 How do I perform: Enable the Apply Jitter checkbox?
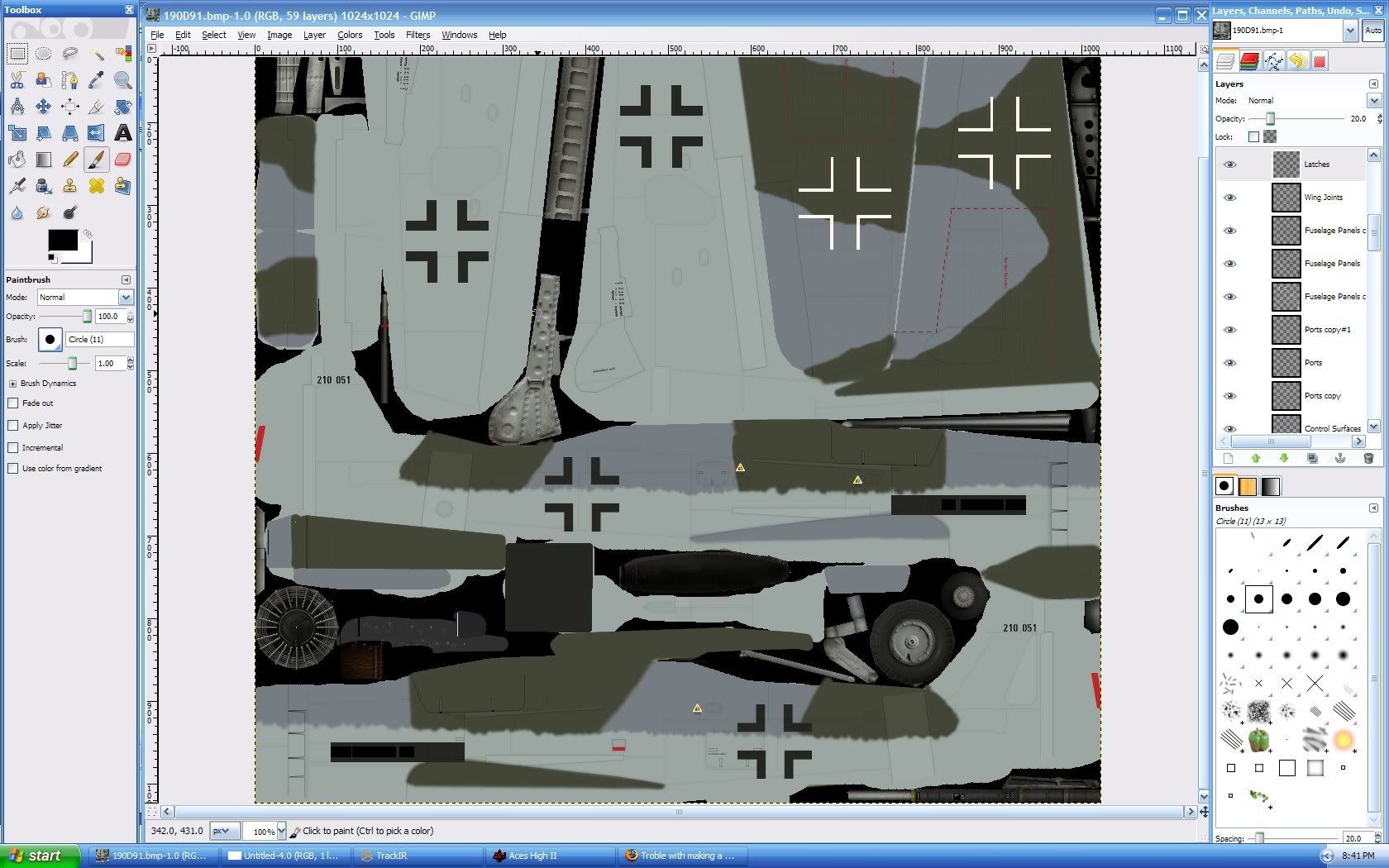click(12, 426)
